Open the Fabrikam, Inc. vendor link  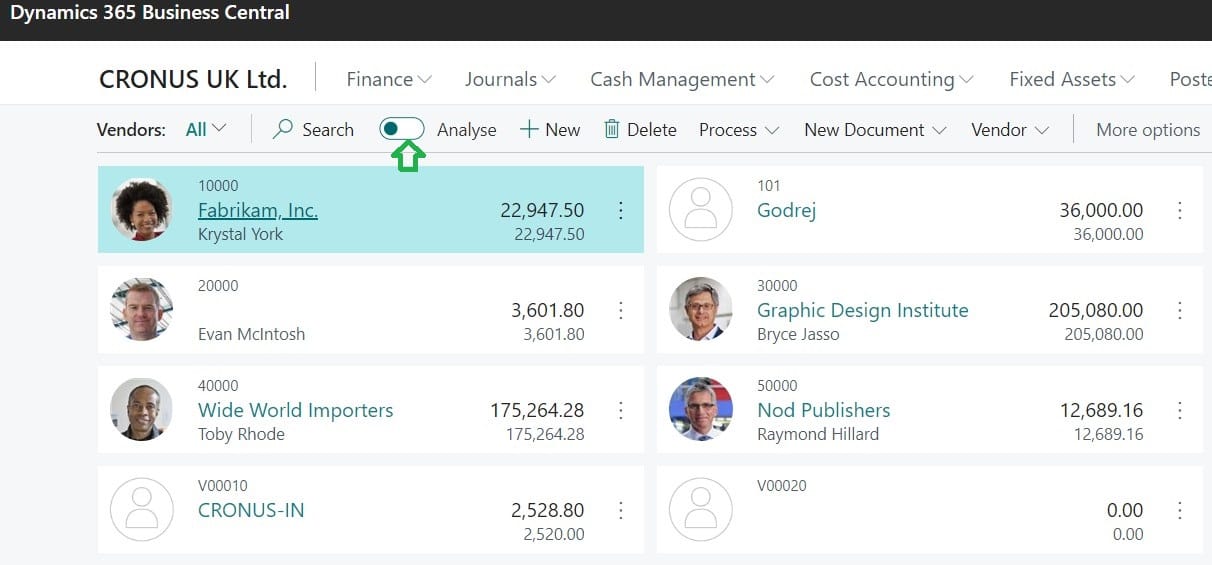tap(258, 210)
